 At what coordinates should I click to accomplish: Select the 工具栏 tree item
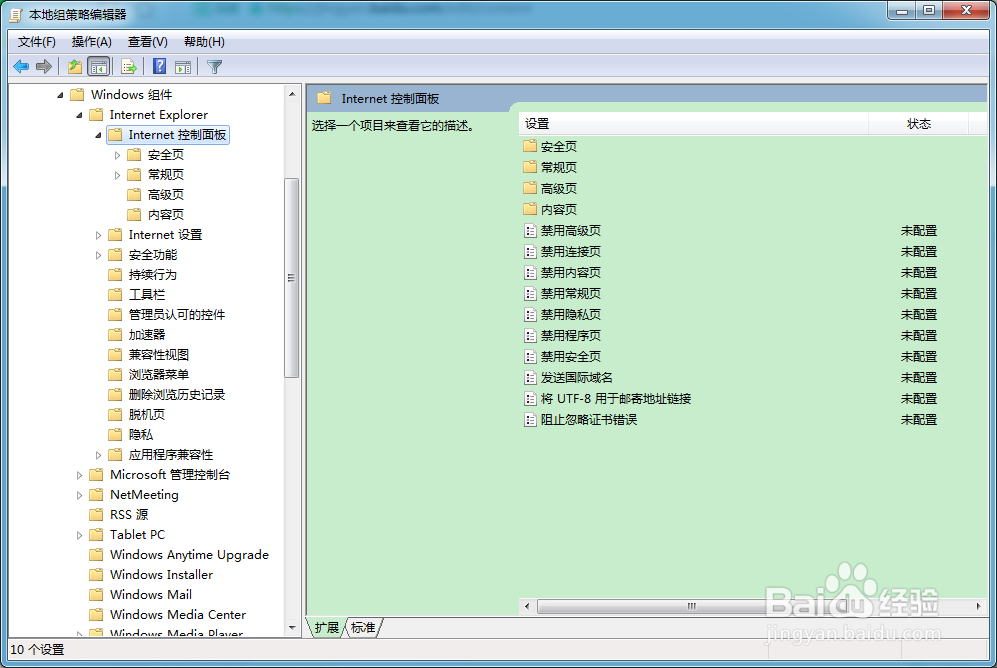[147, 295]
